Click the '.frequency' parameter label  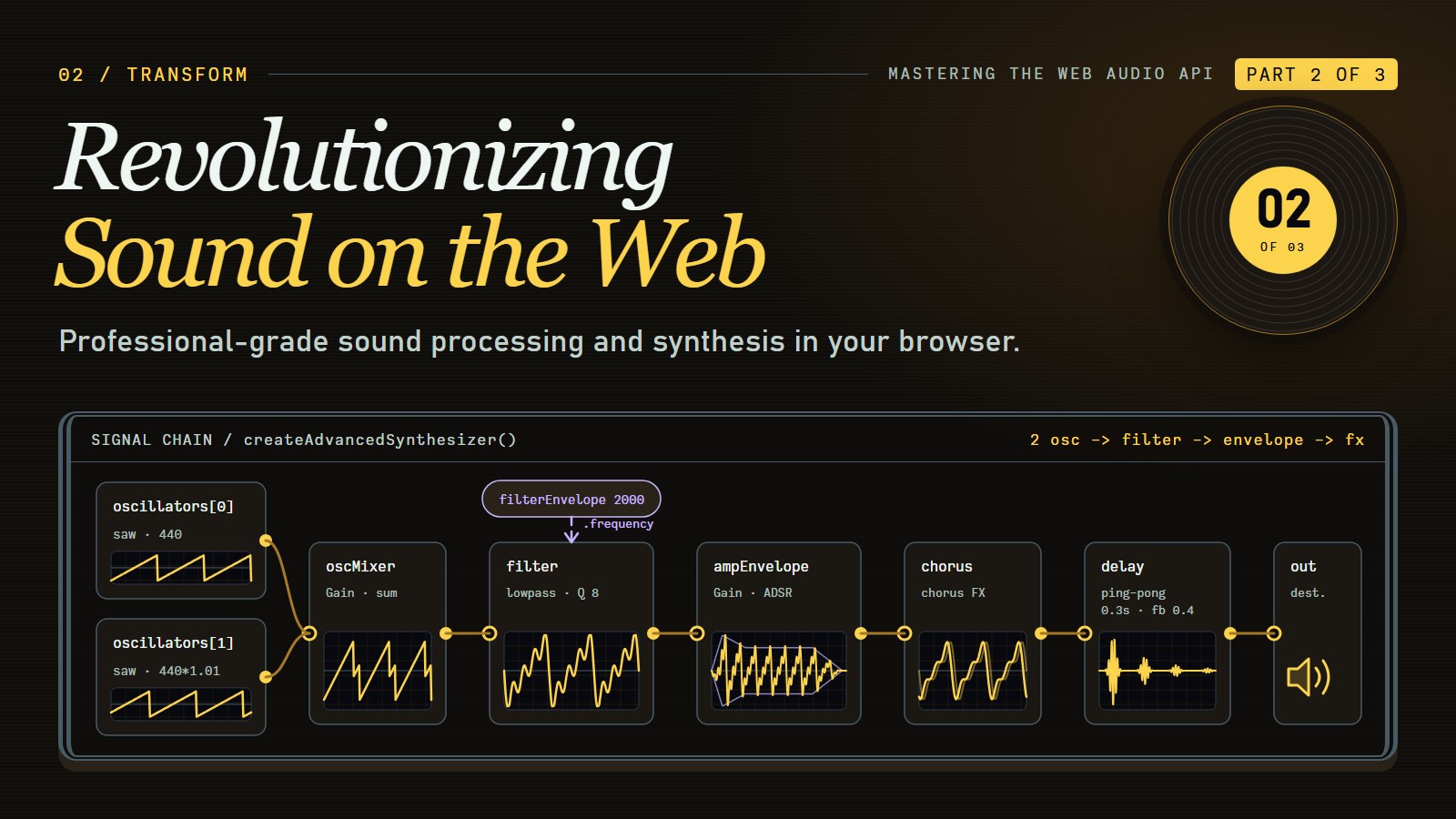pos(619,523)
